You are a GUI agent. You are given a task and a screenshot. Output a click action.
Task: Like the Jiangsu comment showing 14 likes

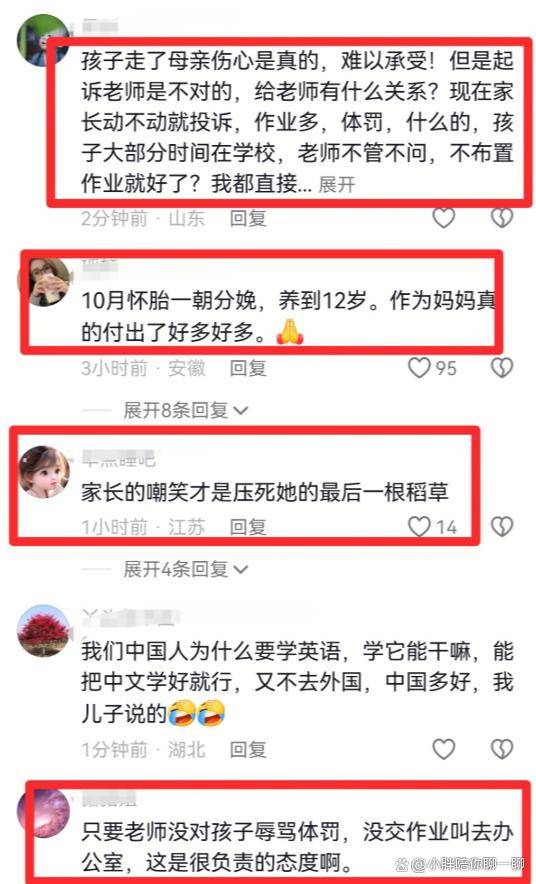(x=419, y=527)
